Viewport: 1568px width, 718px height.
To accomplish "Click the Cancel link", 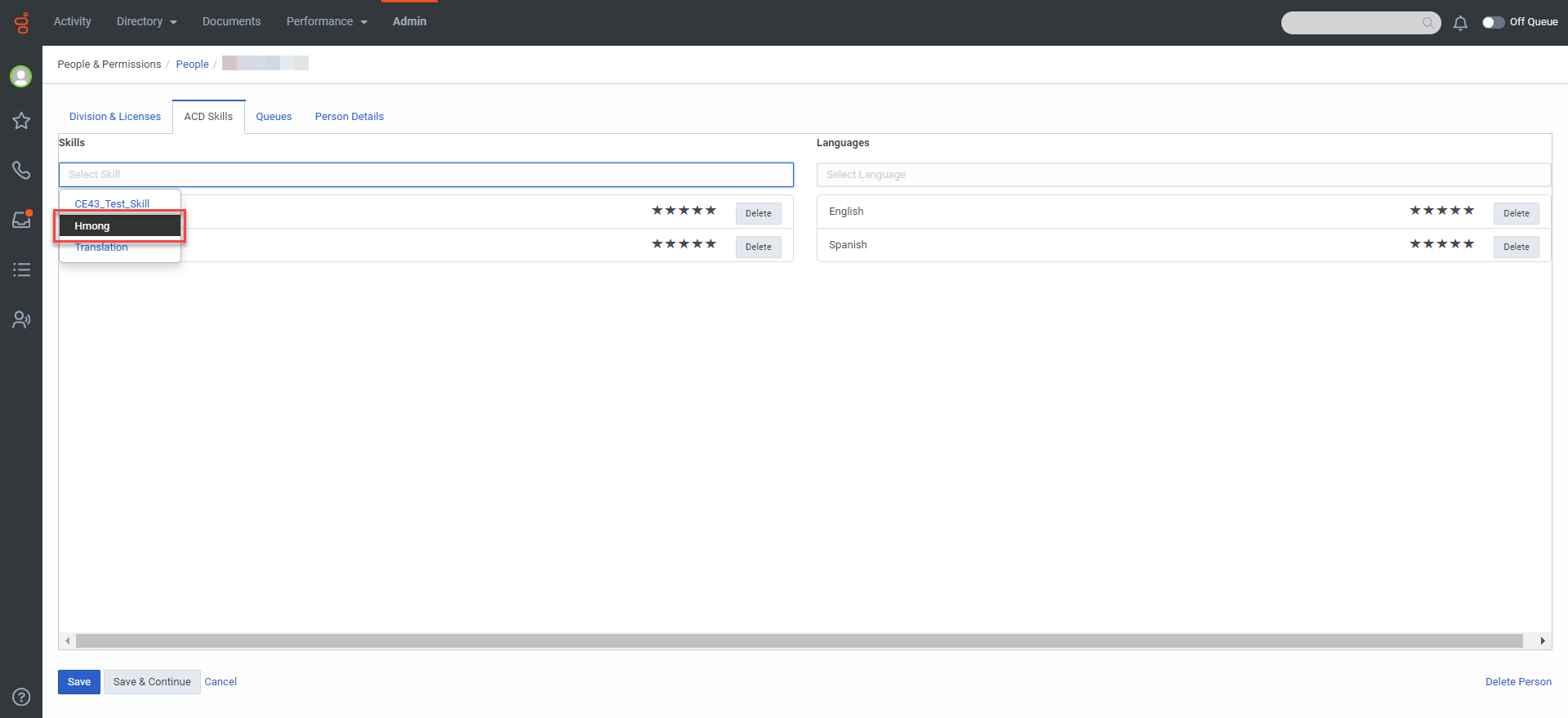I will [220, 682].
